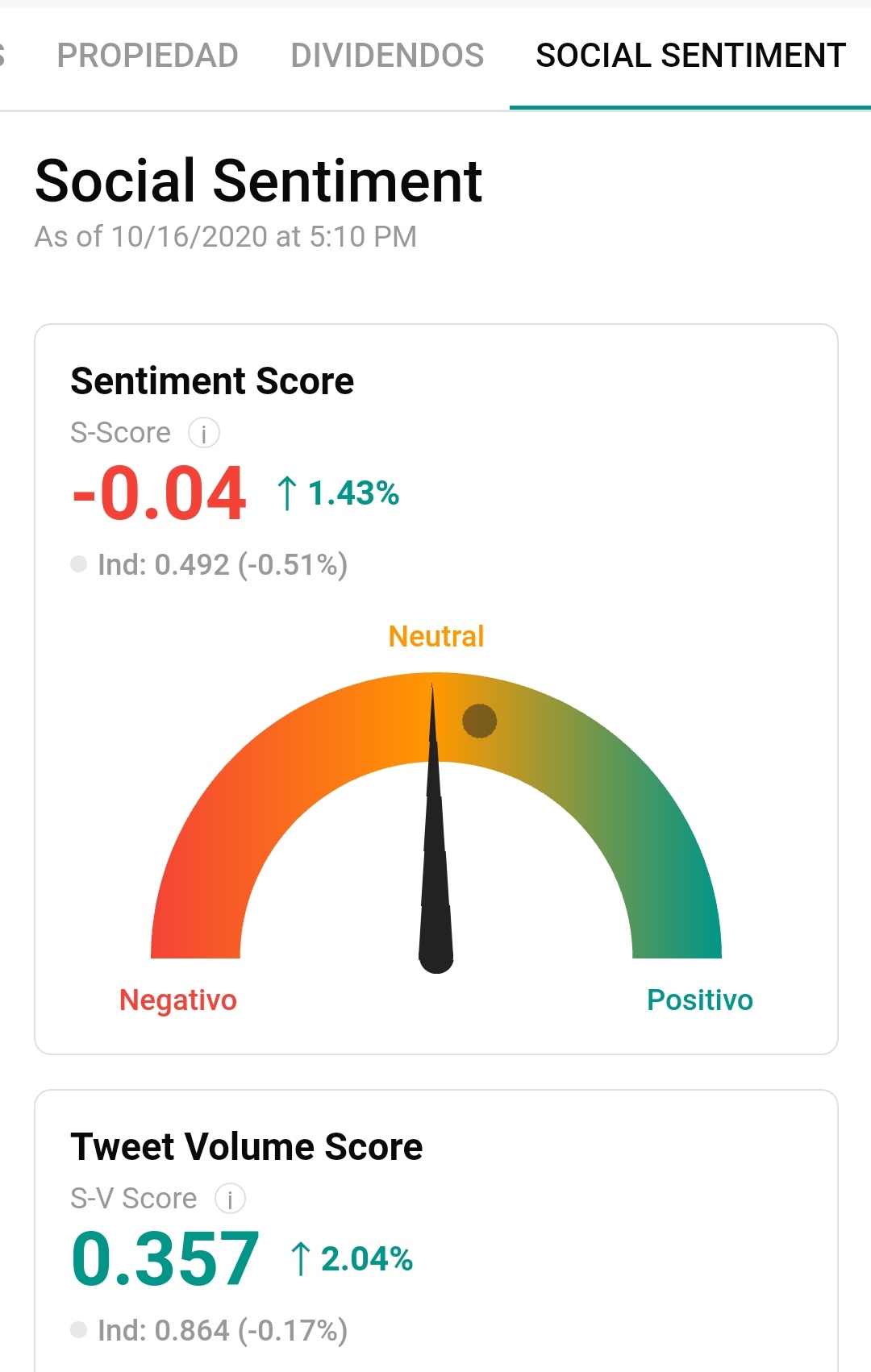The image size is (871, 1372).
Task: Click the Neutral label above the gauge
Action: click(x=436, y=637)
